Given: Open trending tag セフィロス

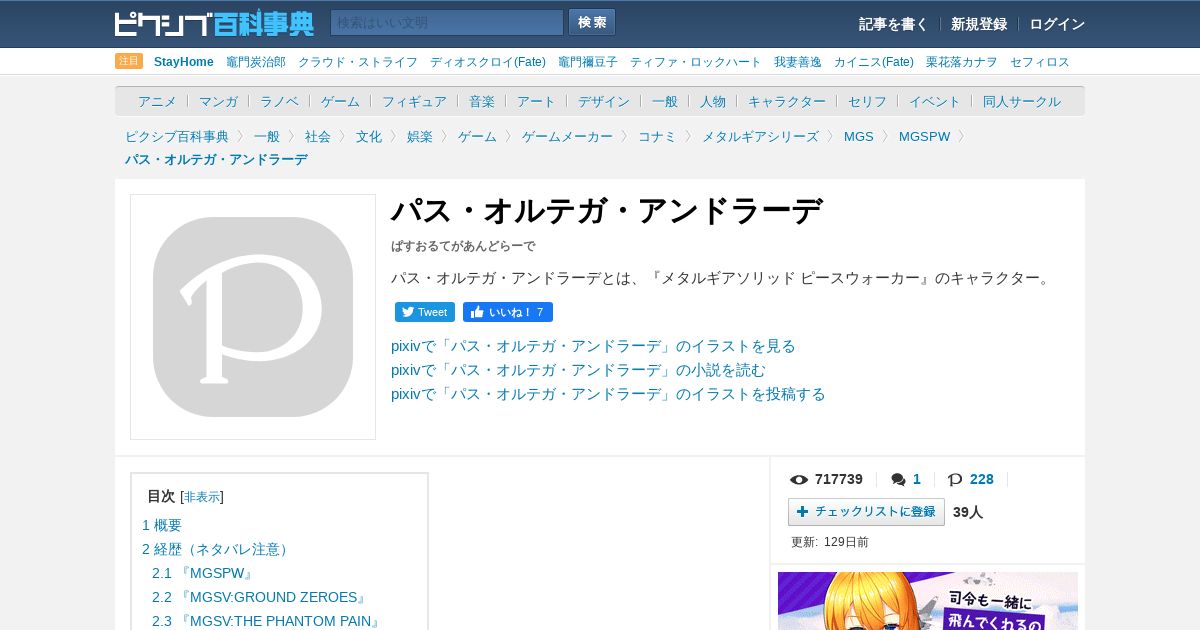Looking at the screenshot, I should [x=1040, y=62].
